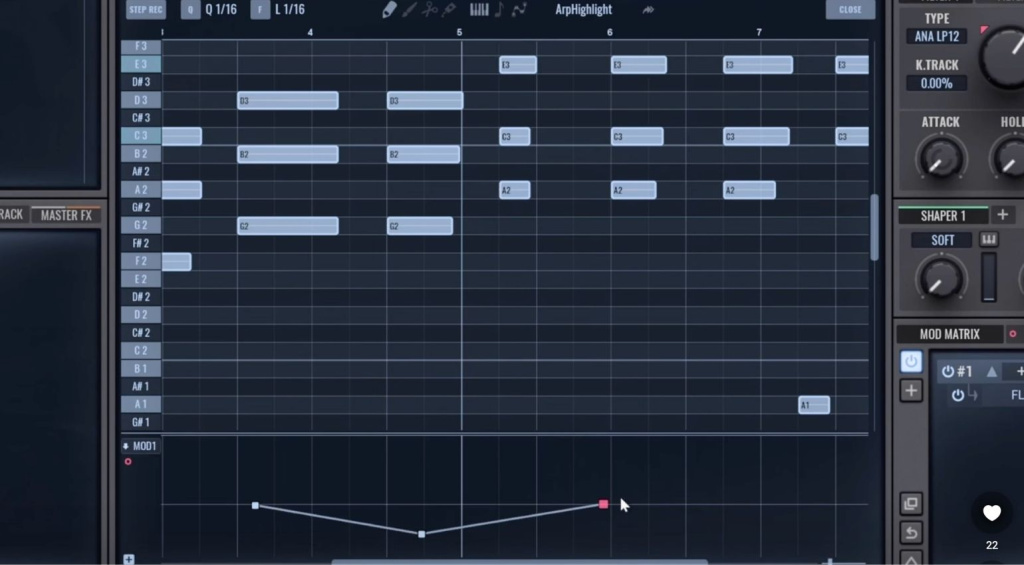This screenshot has width=1024, height=565.
Task: Open the MOD1 lane selector
Action: coord(140,446)
